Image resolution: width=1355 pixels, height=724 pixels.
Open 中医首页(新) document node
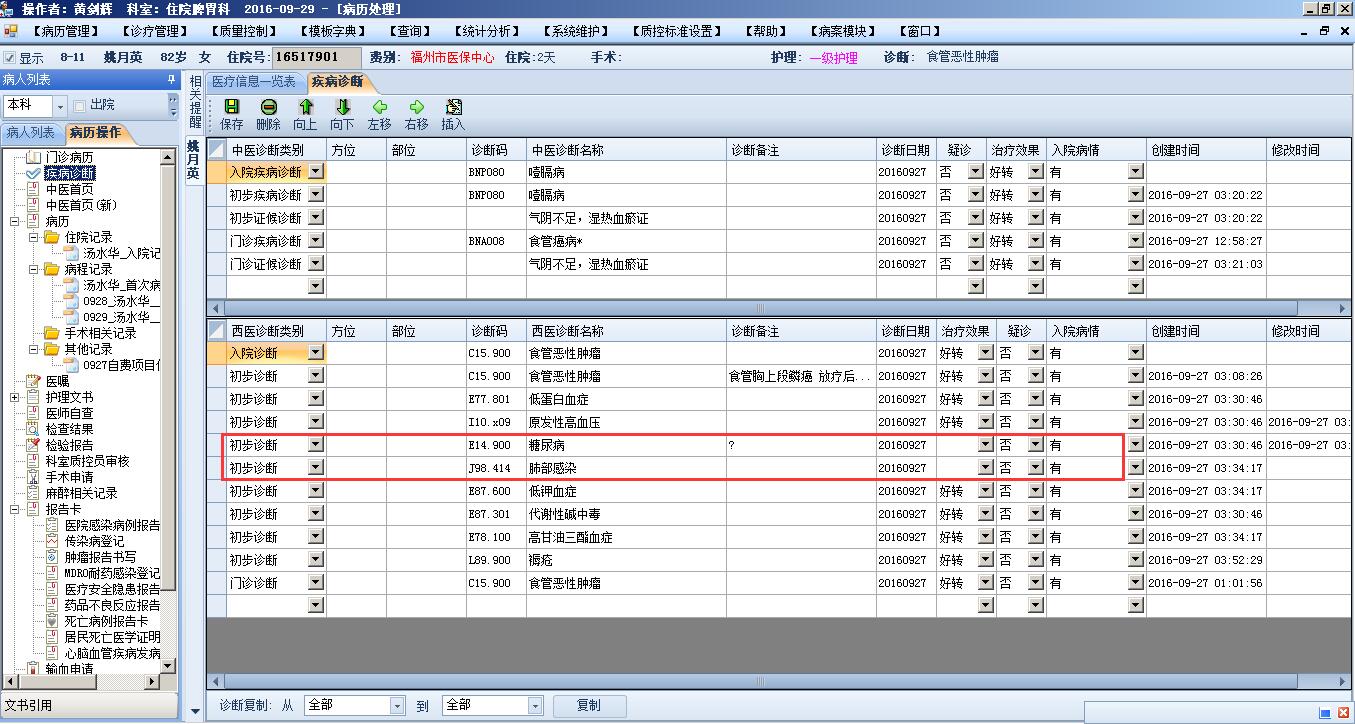[x=80, y=205]
